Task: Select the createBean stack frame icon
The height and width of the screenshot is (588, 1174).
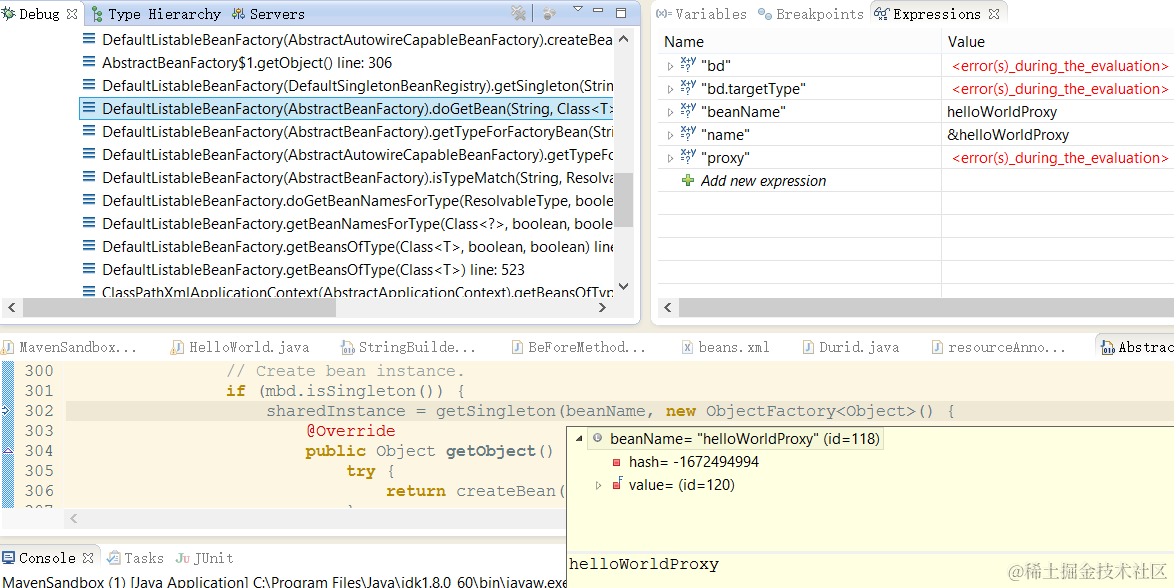Action: tap(89, 39)
